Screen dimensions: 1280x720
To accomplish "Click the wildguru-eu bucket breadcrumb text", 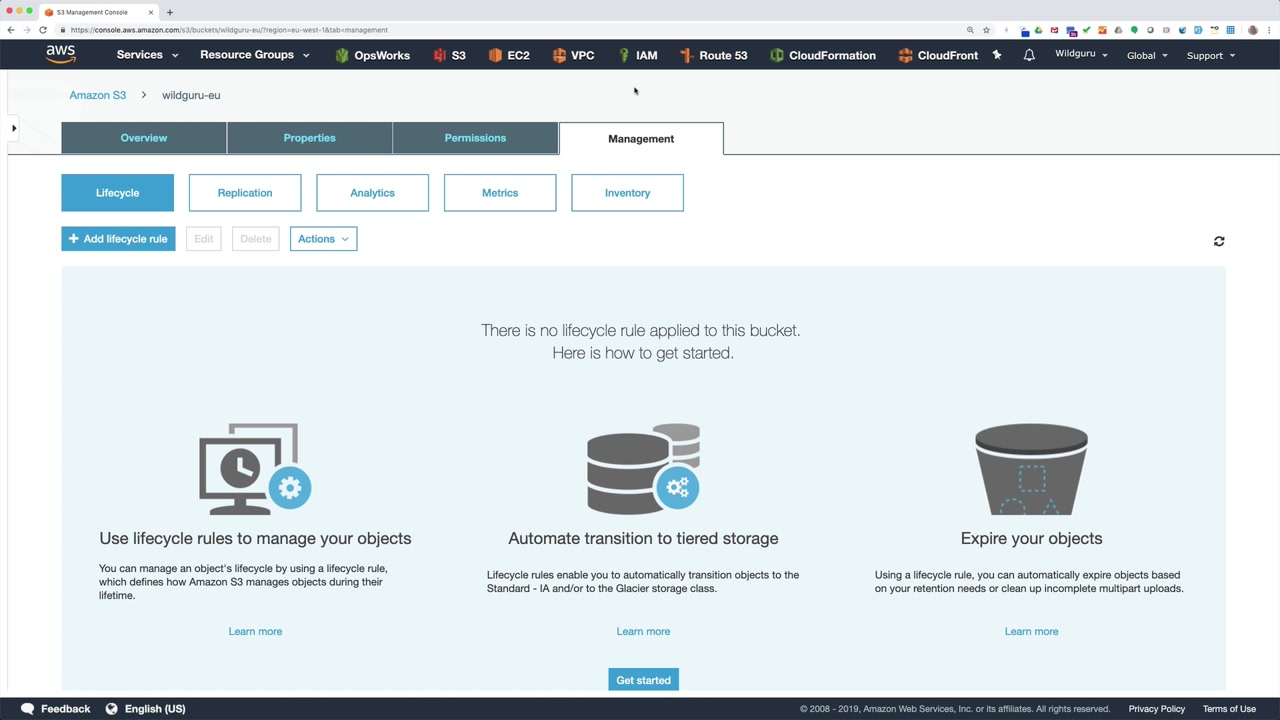I will 191,95.
